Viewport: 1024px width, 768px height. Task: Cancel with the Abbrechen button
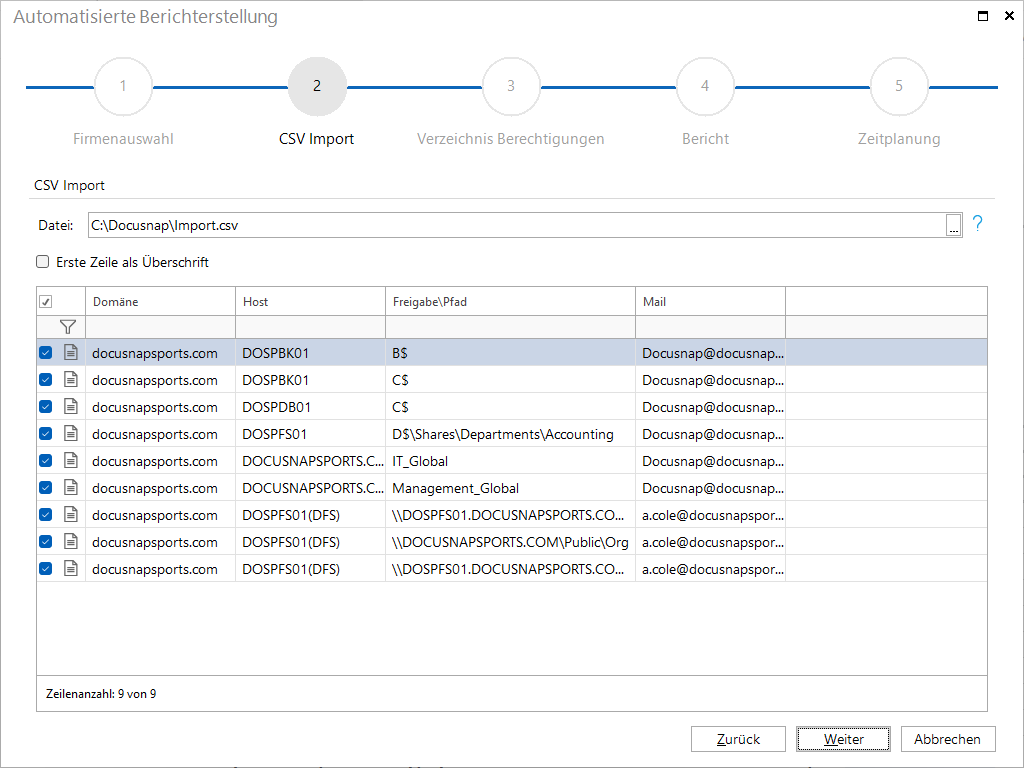948,739
